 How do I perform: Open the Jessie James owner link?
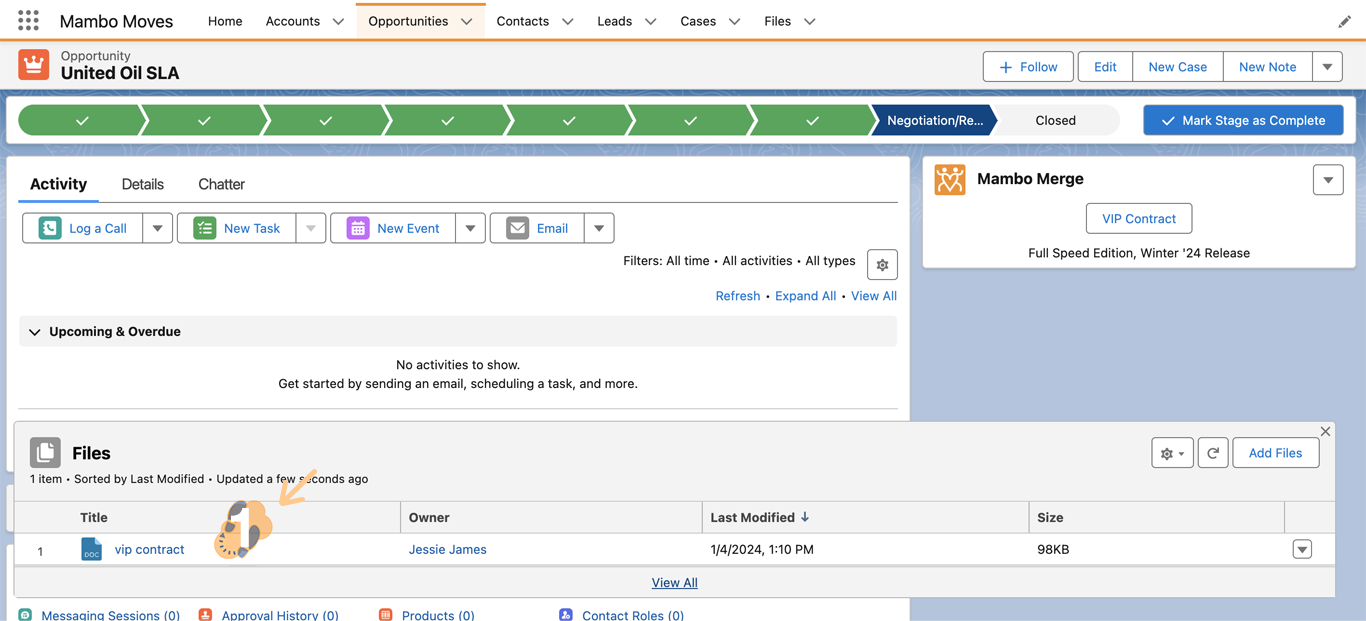click(447, 549)
